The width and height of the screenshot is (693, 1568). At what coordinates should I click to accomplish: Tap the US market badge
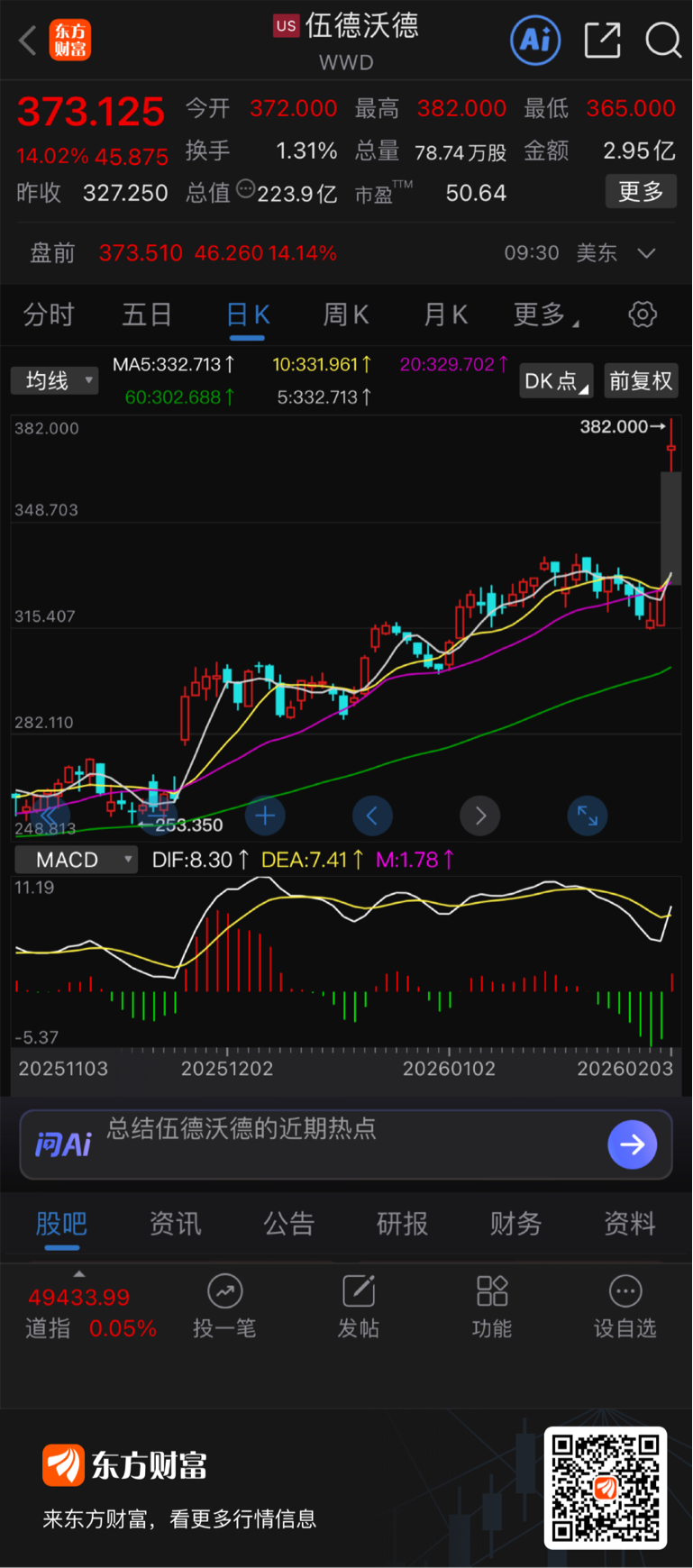(286, 25)
